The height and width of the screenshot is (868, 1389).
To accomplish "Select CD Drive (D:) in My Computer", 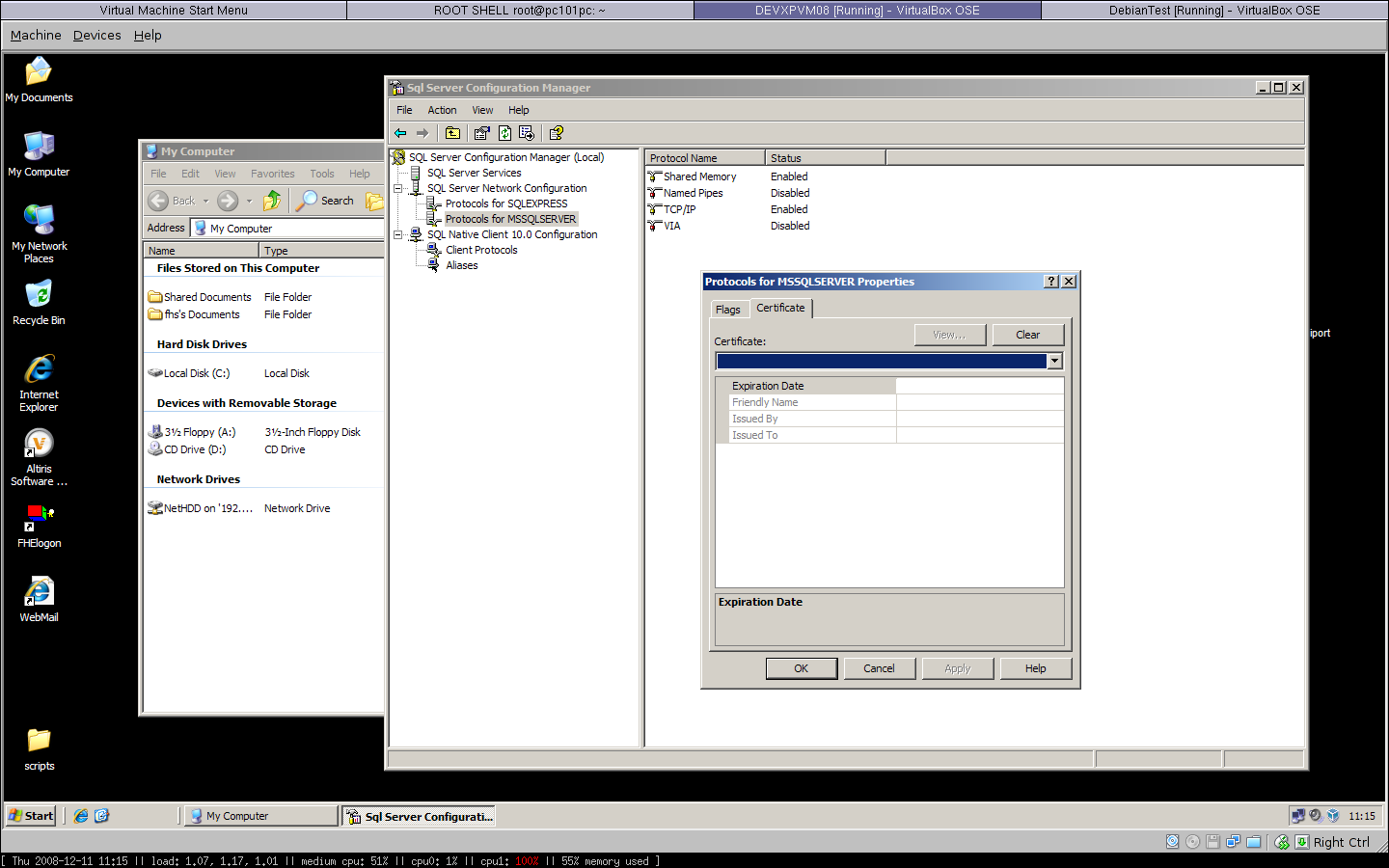I will (x=187, y=449).
